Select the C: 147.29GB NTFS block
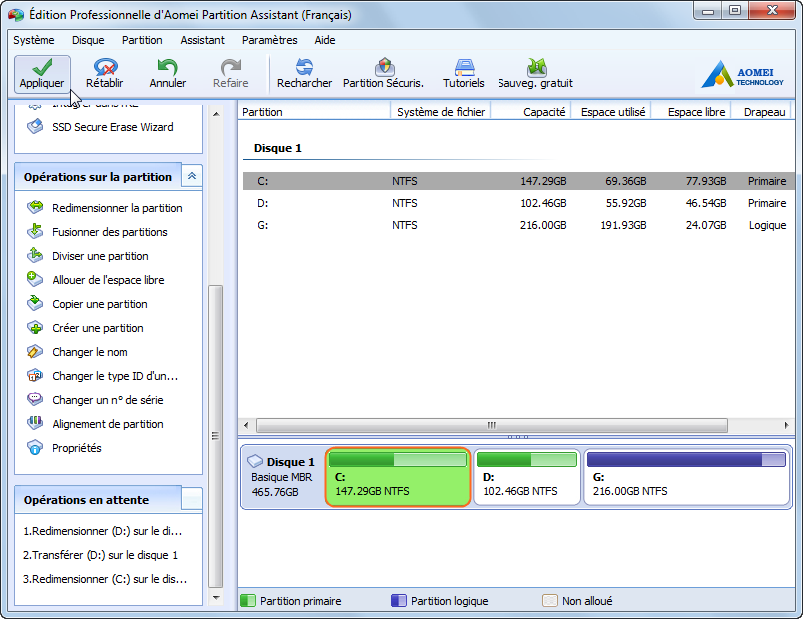This screenshot has width=803, height=619. (x=397, y=477)
